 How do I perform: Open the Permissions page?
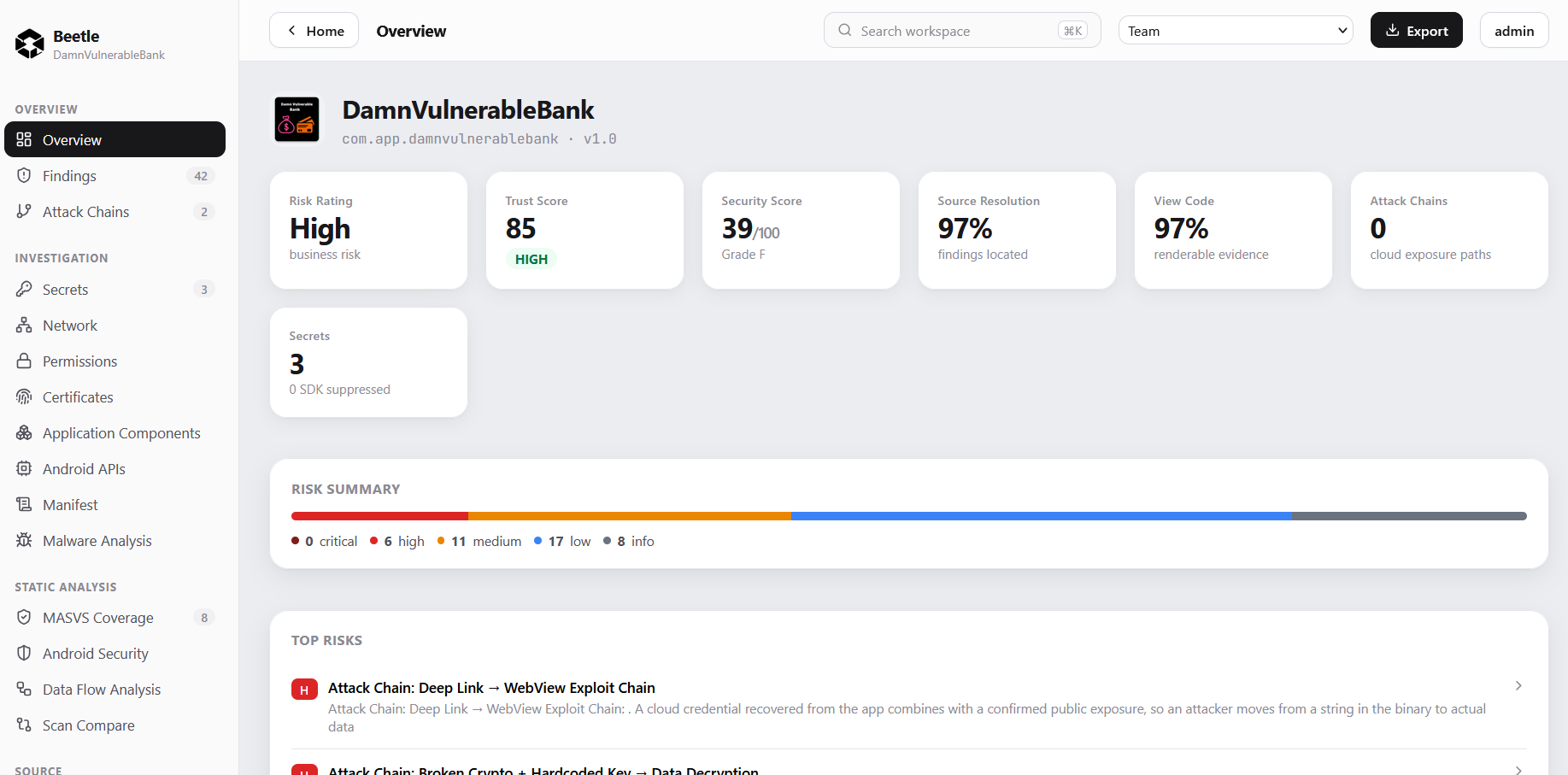[115, 361]
